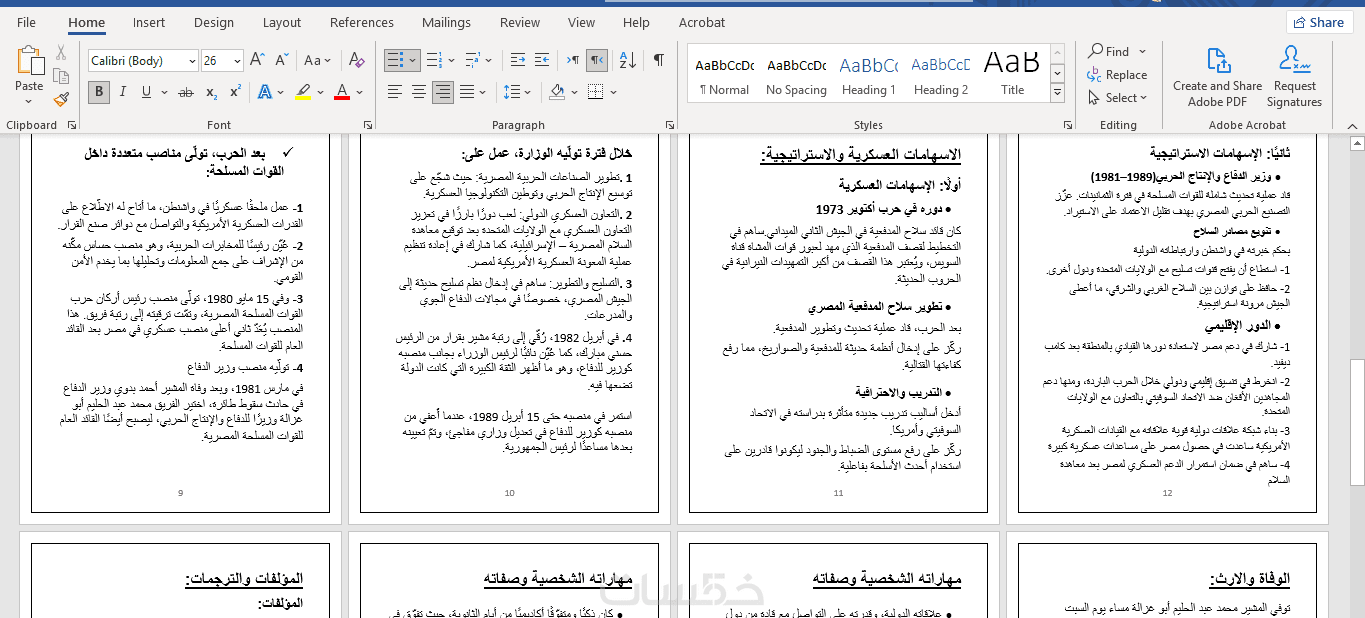Switch to the Layout tab
Screen dimensions: 1365x618
[x=282, y=22]
